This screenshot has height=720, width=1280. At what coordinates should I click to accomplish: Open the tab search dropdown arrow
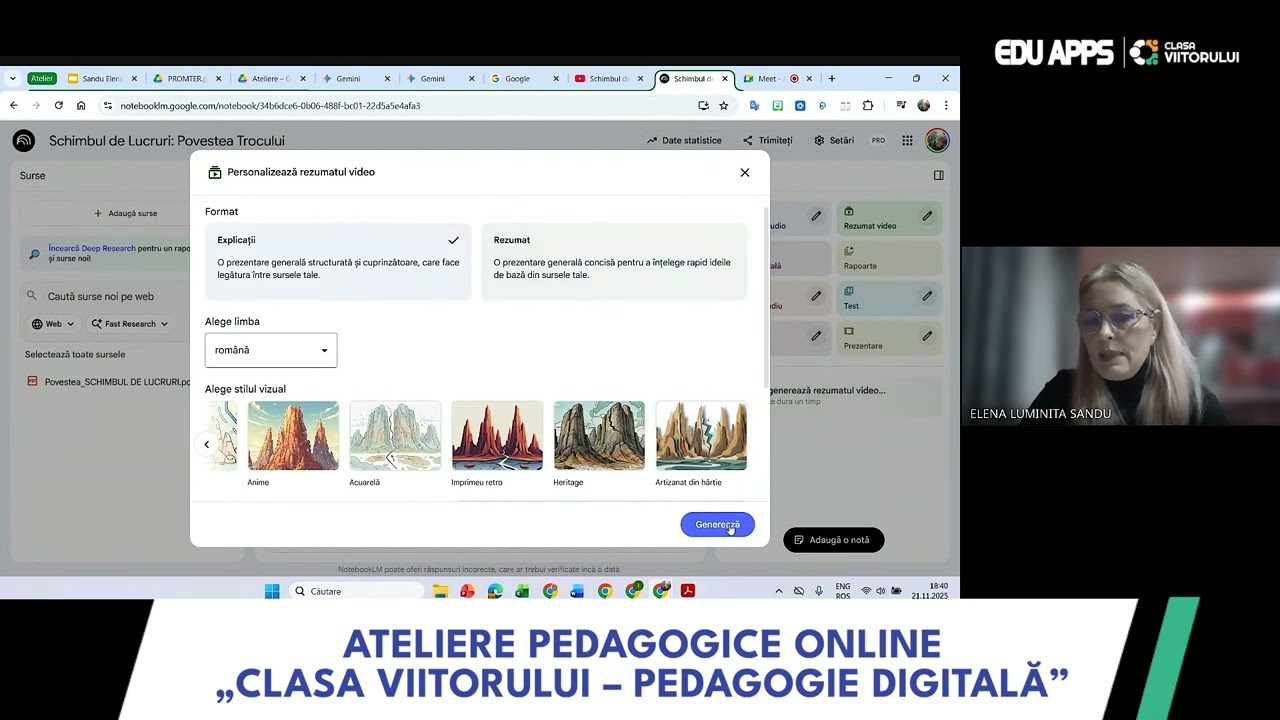[12, 79]
